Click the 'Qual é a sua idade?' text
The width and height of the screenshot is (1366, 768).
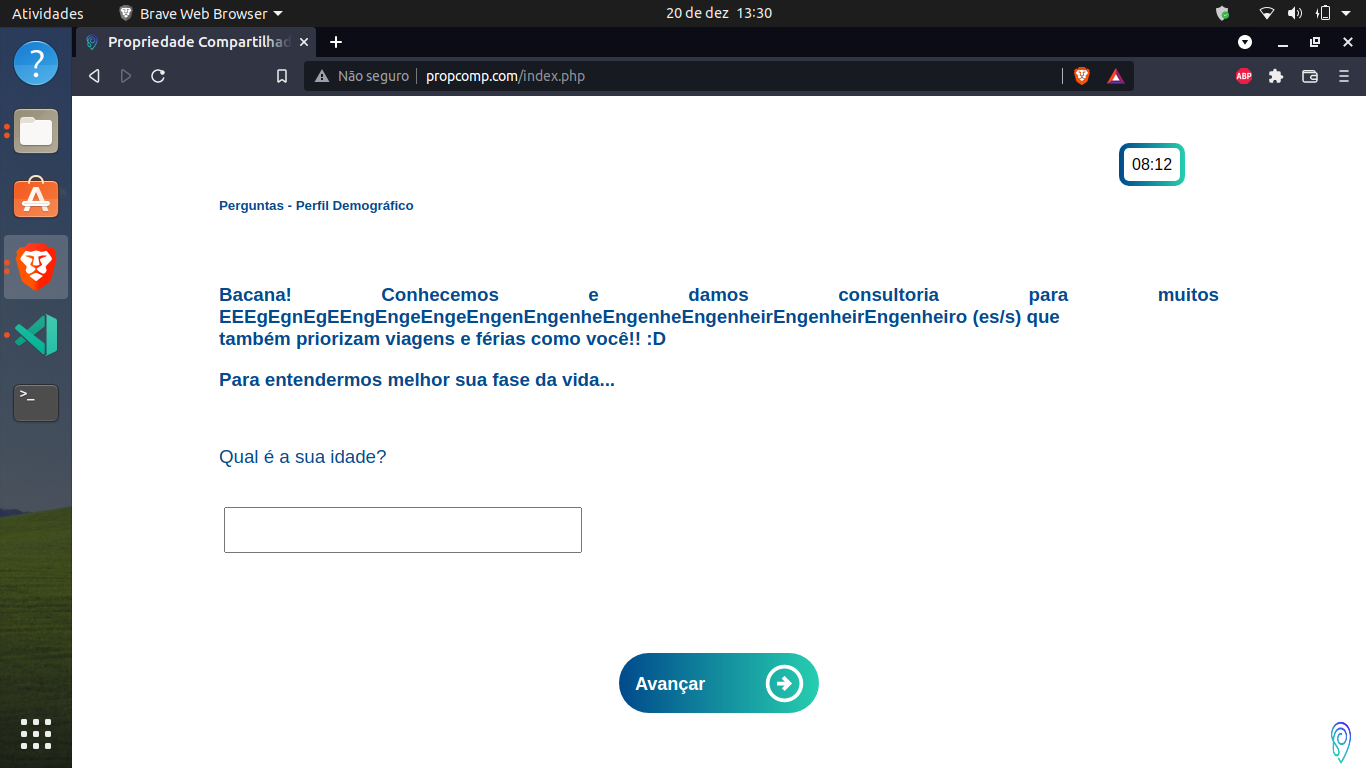tap(303, 457)
